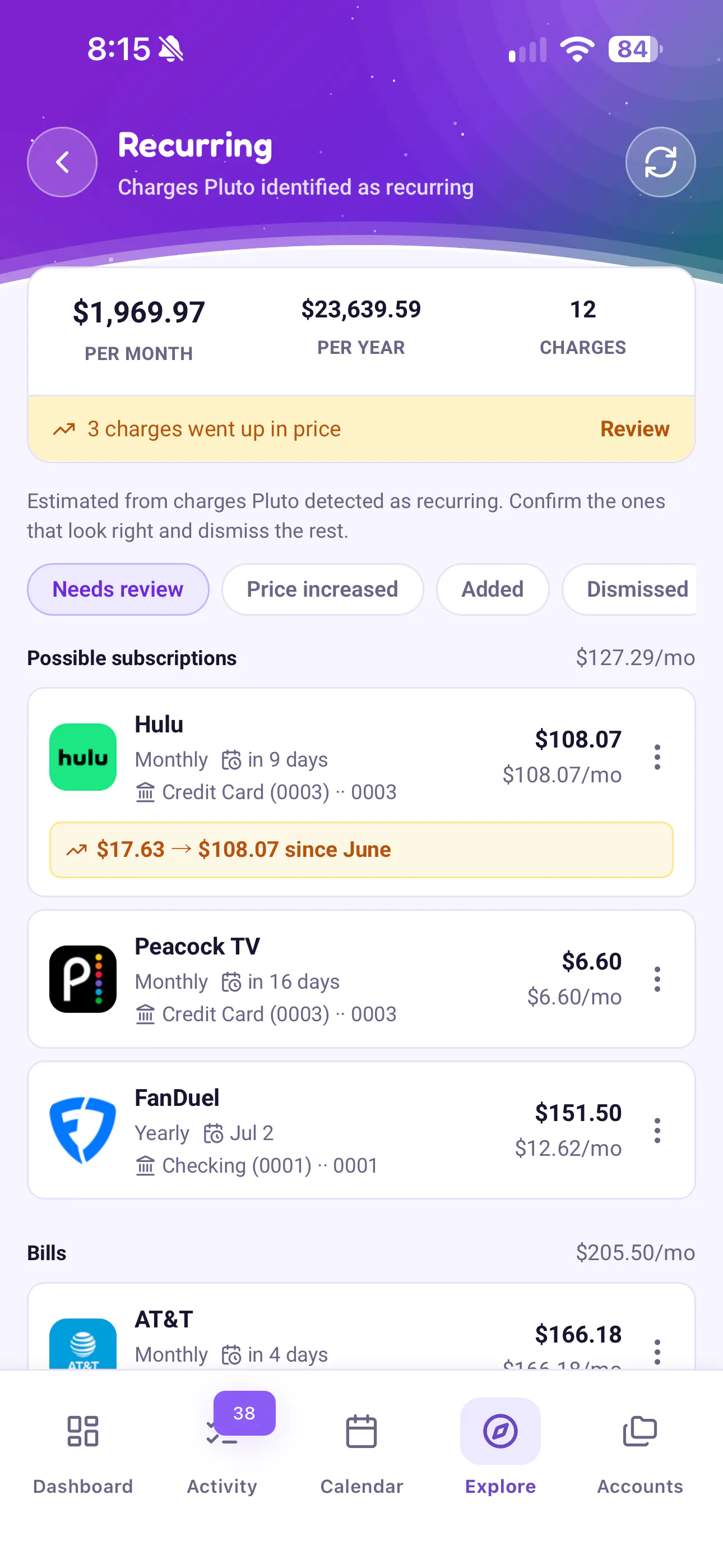
Task: Open the Peacock TV three-dot options menu
Action: click(x=657, y=979)
